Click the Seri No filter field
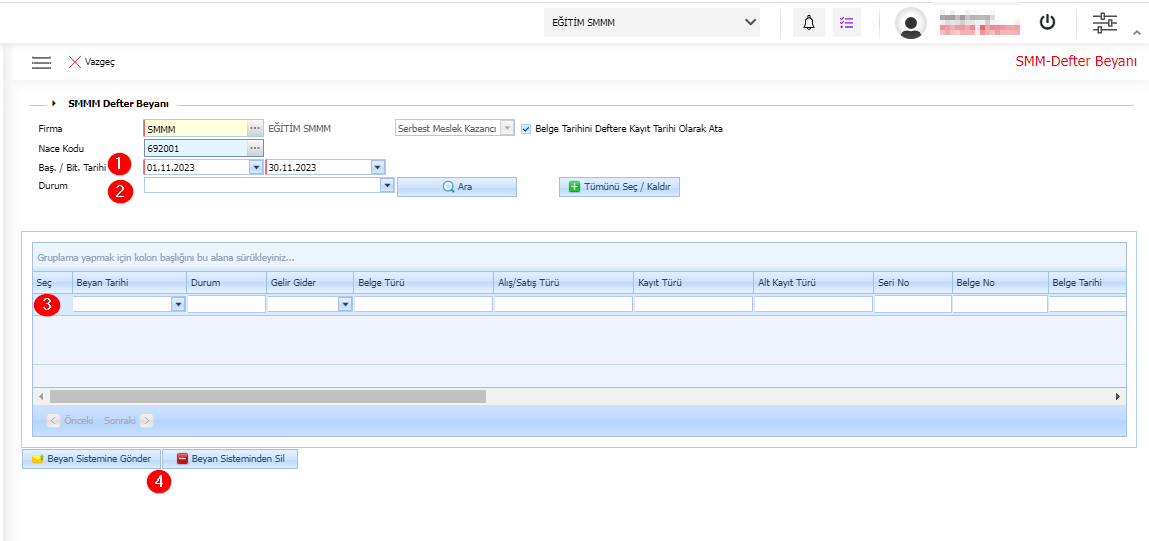Image resolution: width=1149 pixels, height=541 pixels. pyautogui.click(x=912, y=304)
